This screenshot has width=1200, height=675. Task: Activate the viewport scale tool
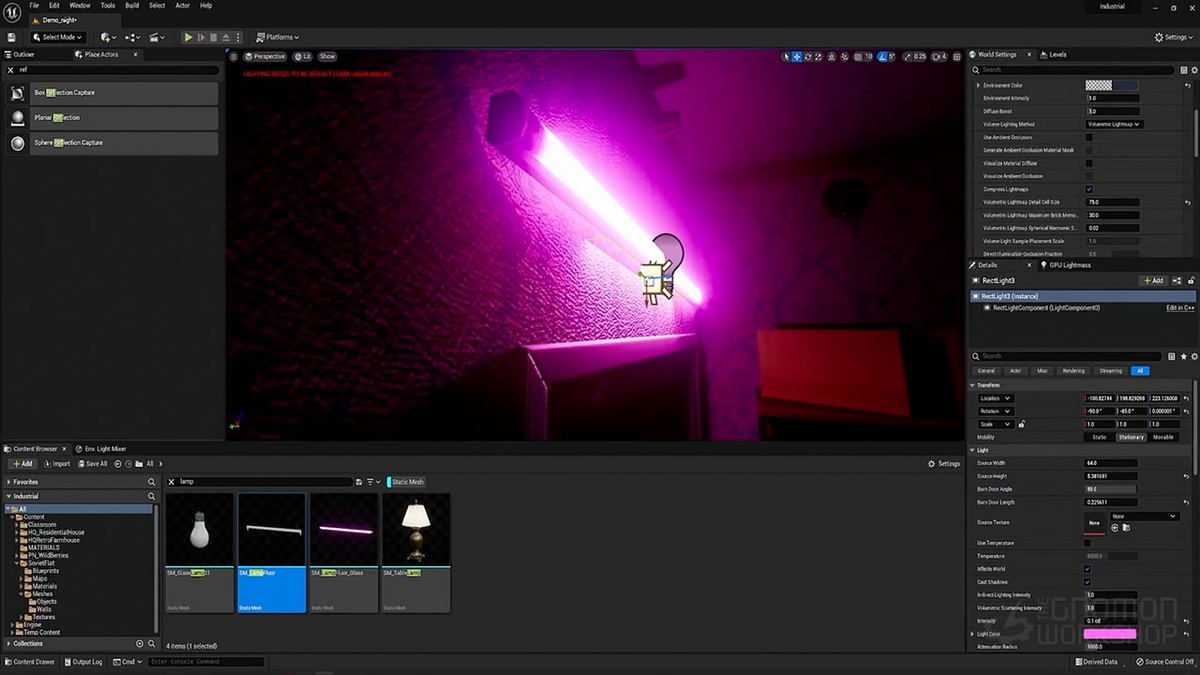pyautogui.click(x=819, y=56)
